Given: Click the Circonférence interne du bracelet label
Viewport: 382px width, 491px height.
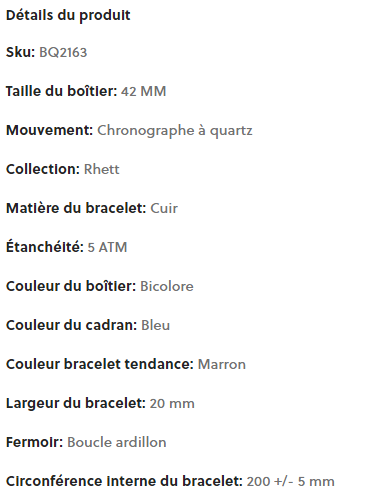Looking at the screenshot, I should click(x=124, y=481).
